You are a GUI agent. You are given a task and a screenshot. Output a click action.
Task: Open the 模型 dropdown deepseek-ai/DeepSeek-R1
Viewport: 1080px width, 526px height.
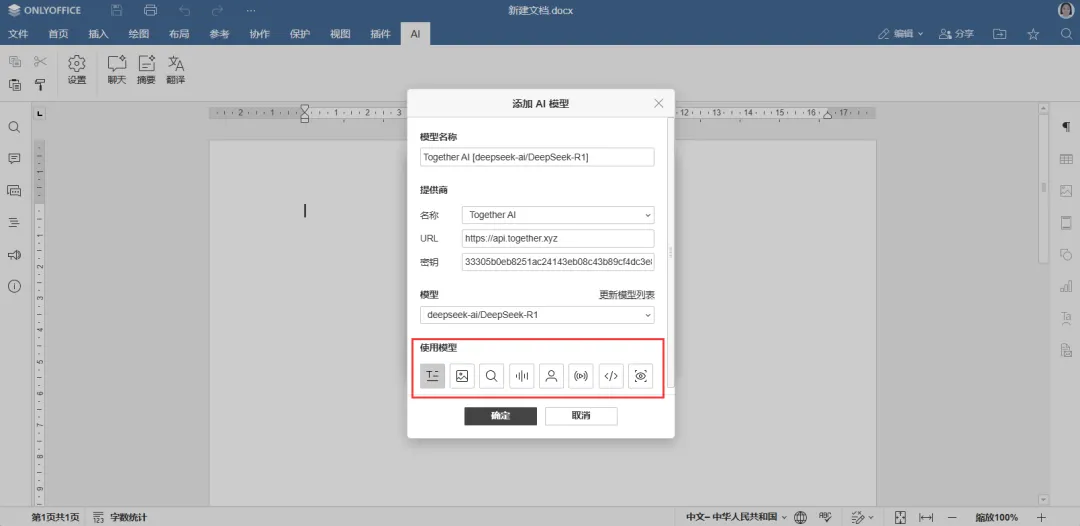click(537, 315)
